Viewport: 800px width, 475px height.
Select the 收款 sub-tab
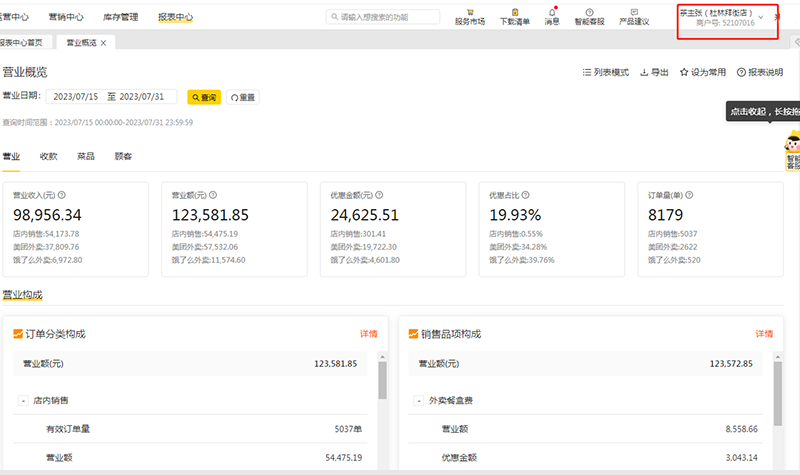[x=48, y=156]
